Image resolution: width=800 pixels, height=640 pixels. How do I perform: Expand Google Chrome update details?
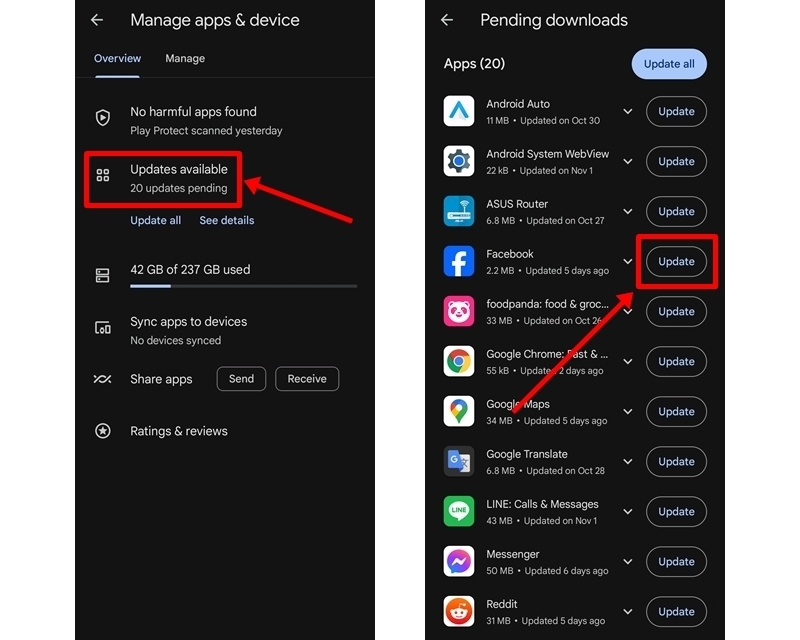click(628, 361)
